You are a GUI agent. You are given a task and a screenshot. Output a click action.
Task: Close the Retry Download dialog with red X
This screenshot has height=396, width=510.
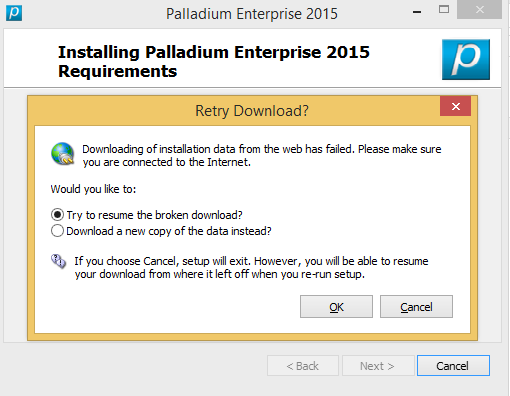[455, 106]
